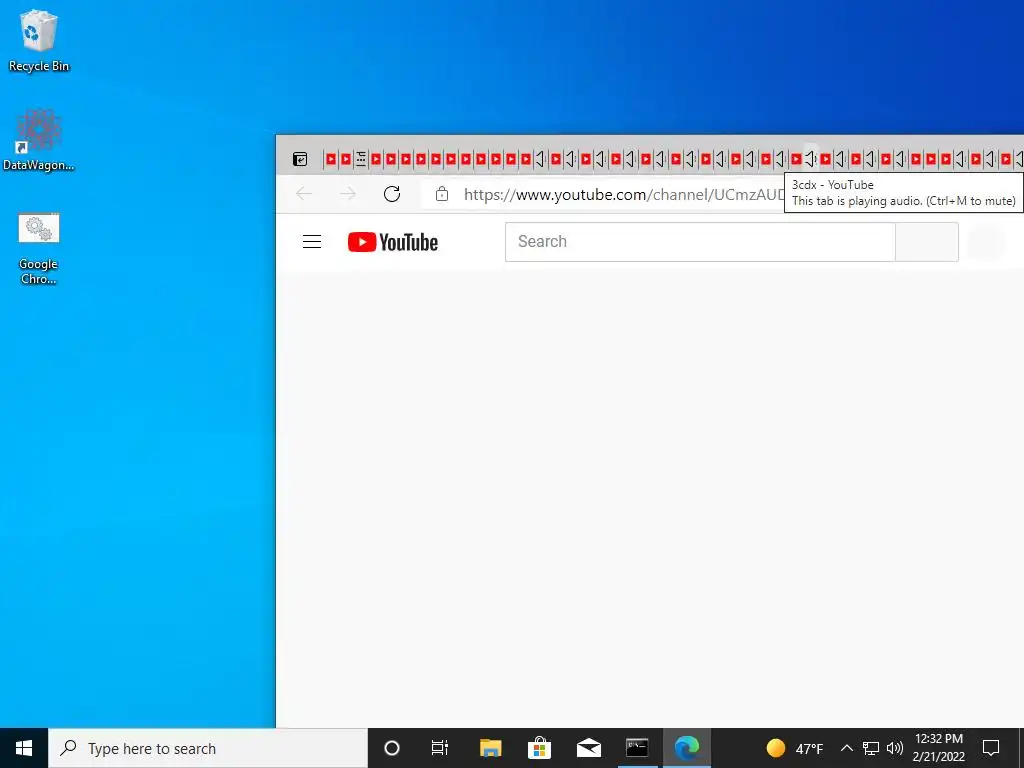Click into the YouTube Search box
This screenshot has width=1024, height=768.
[x=700, y=242]
